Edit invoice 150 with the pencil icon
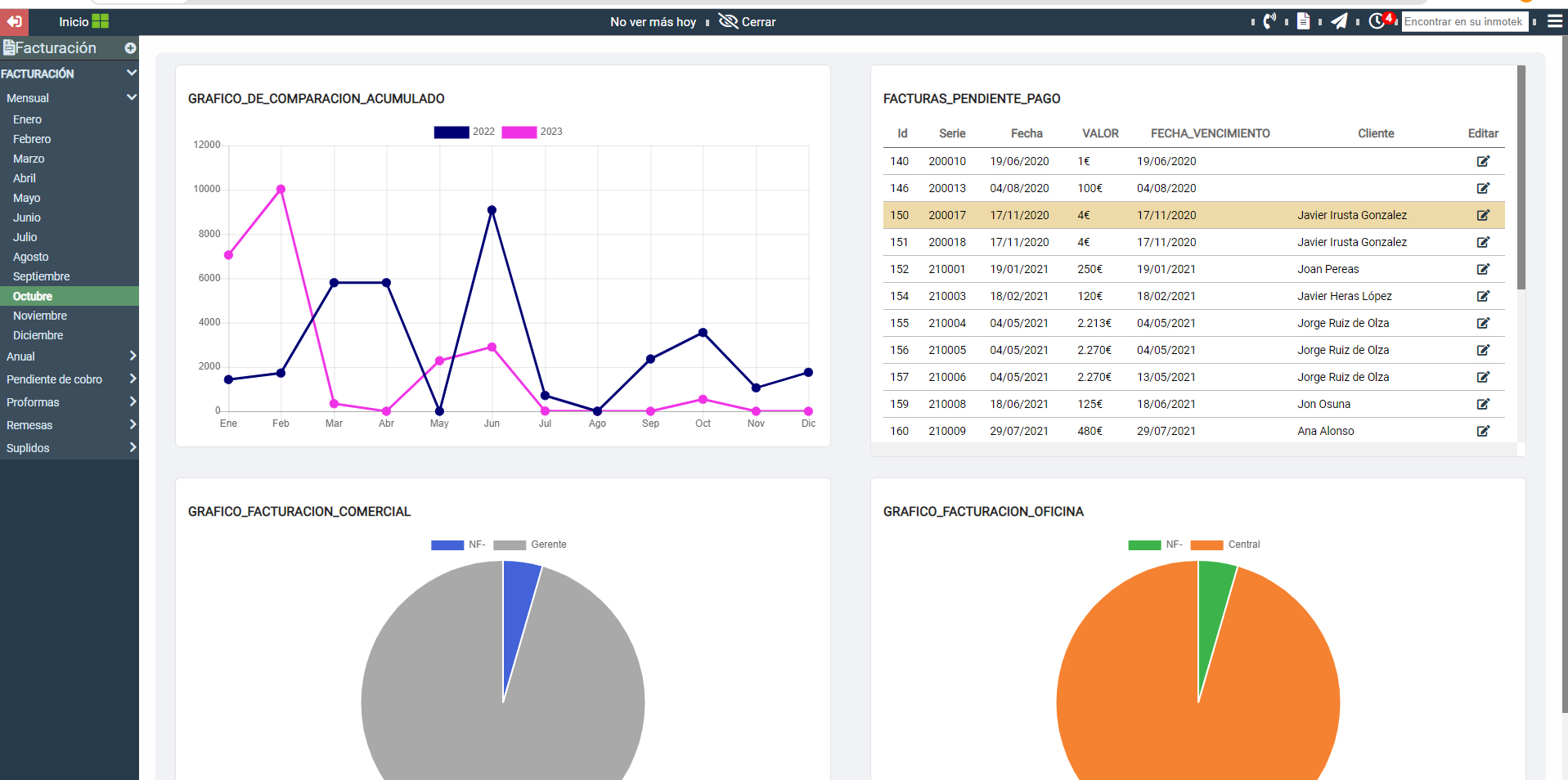This screenshot has width=1568, height=780. pyautogui.click(x=1483, y=215)
